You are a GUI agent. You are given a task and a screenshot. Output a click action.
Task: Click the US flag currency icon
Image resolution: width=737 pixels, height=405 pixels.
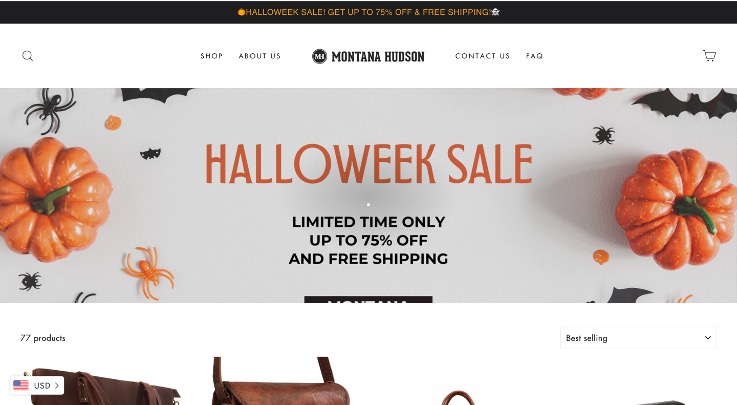coord(21,385)
